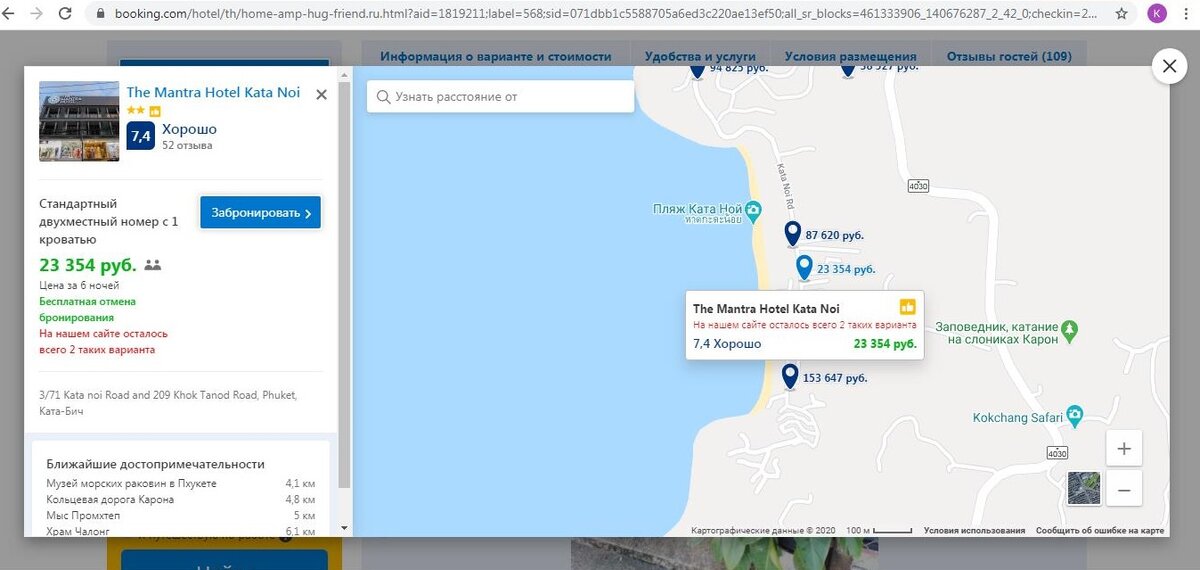
Task: Open the Chrome profile avatar K
Action: (x=1157, y=14)
